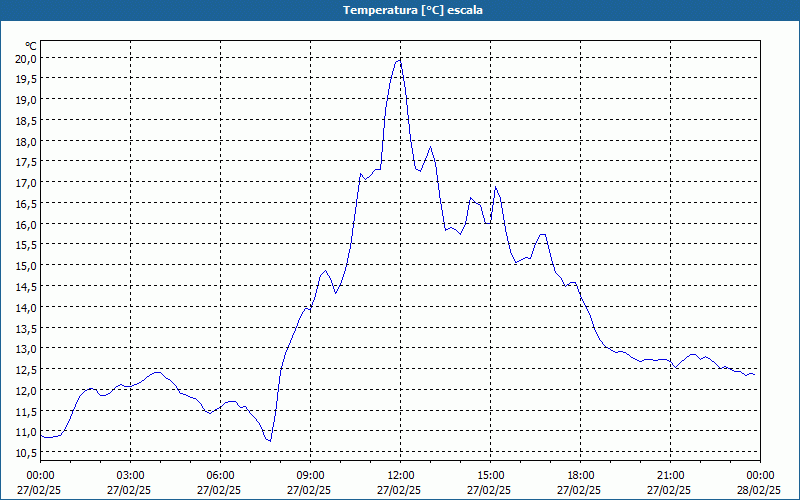Select the 11,0 temperature tick label
Screen dimensions: 800x500
(x=26, y=432)
